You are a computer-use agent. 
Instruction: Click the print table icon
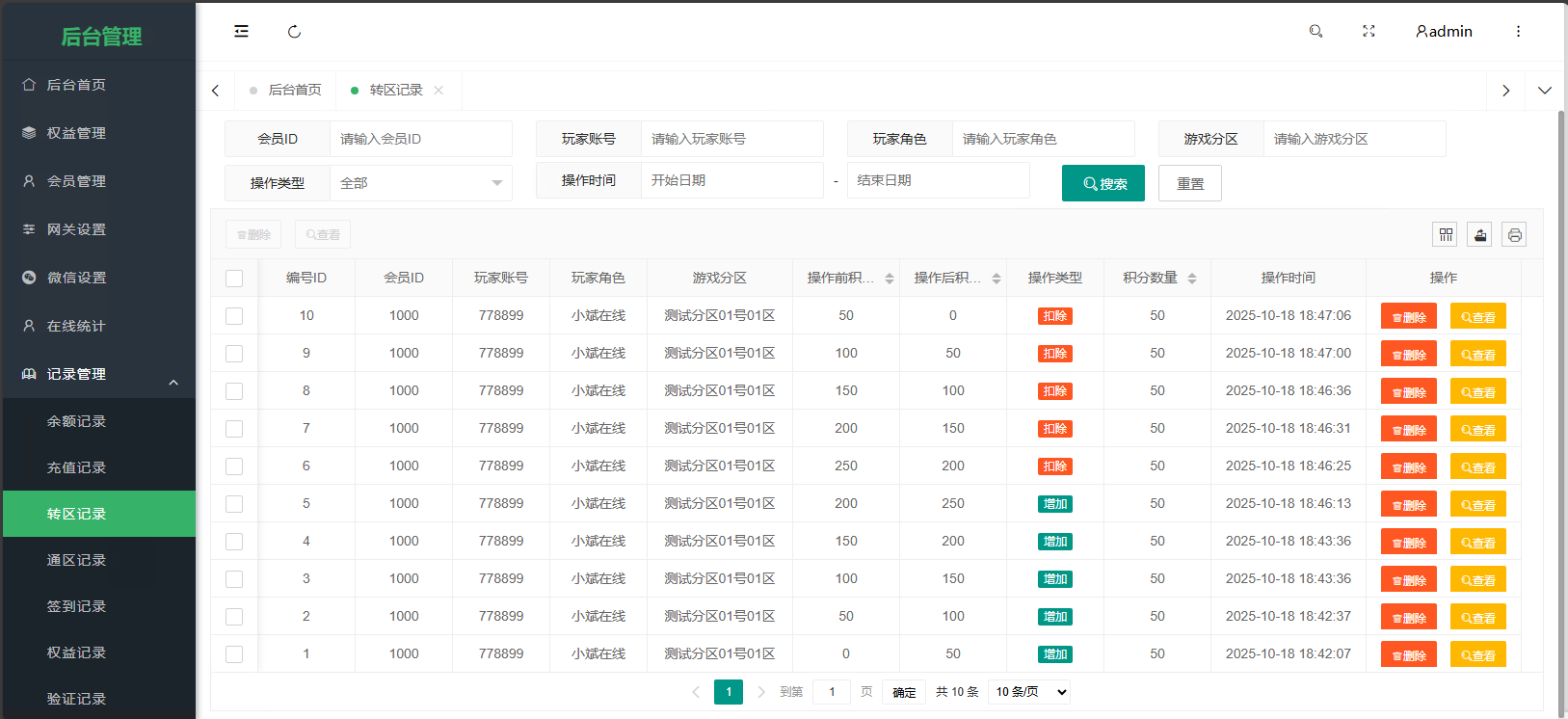(1514, 234)
